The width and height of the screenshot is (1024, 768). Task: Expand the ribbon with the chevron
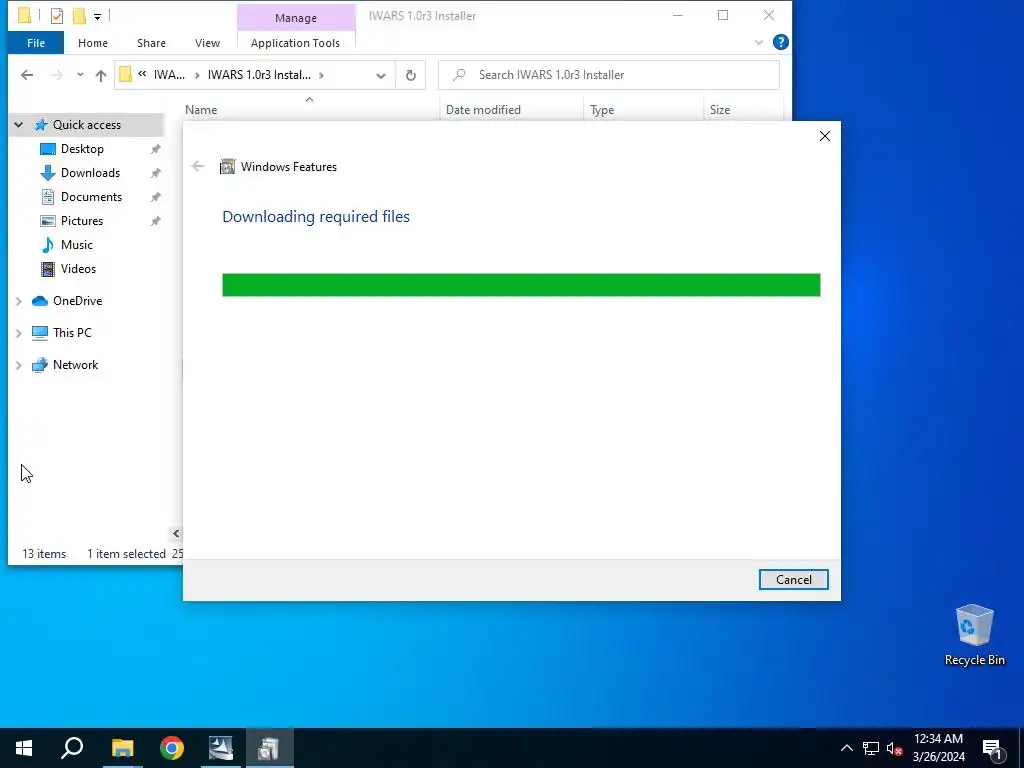[x=759, y=42]
